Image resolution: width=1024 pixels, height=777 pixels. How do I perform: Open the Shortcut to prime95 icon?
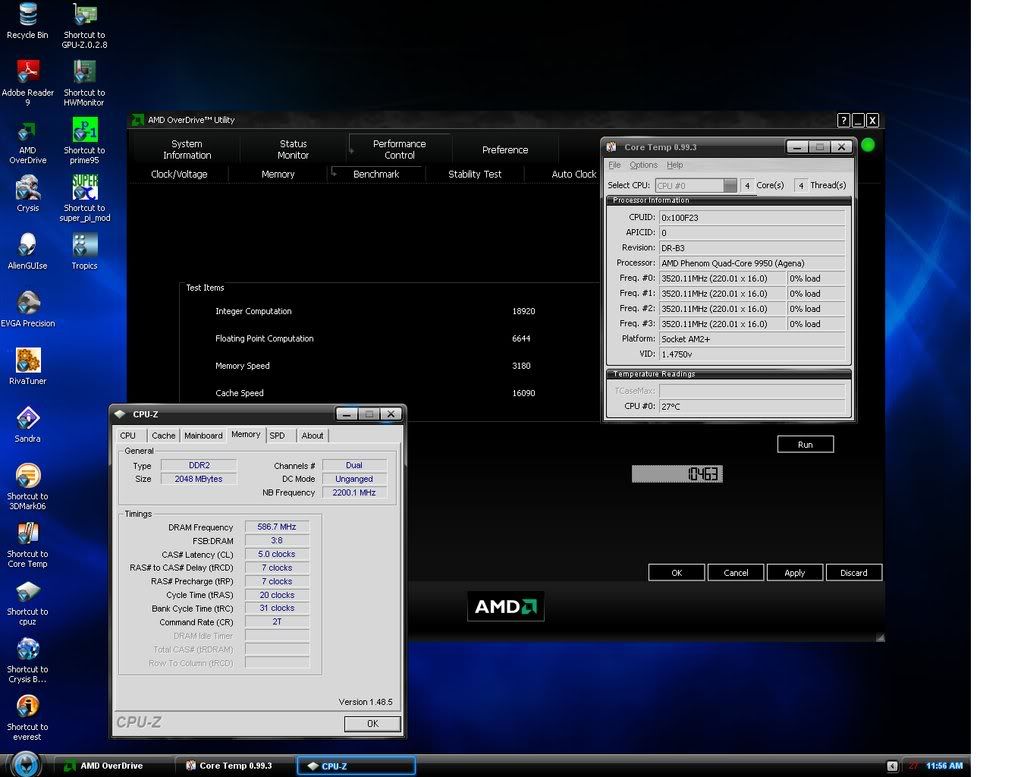click(x=84, y=140)
